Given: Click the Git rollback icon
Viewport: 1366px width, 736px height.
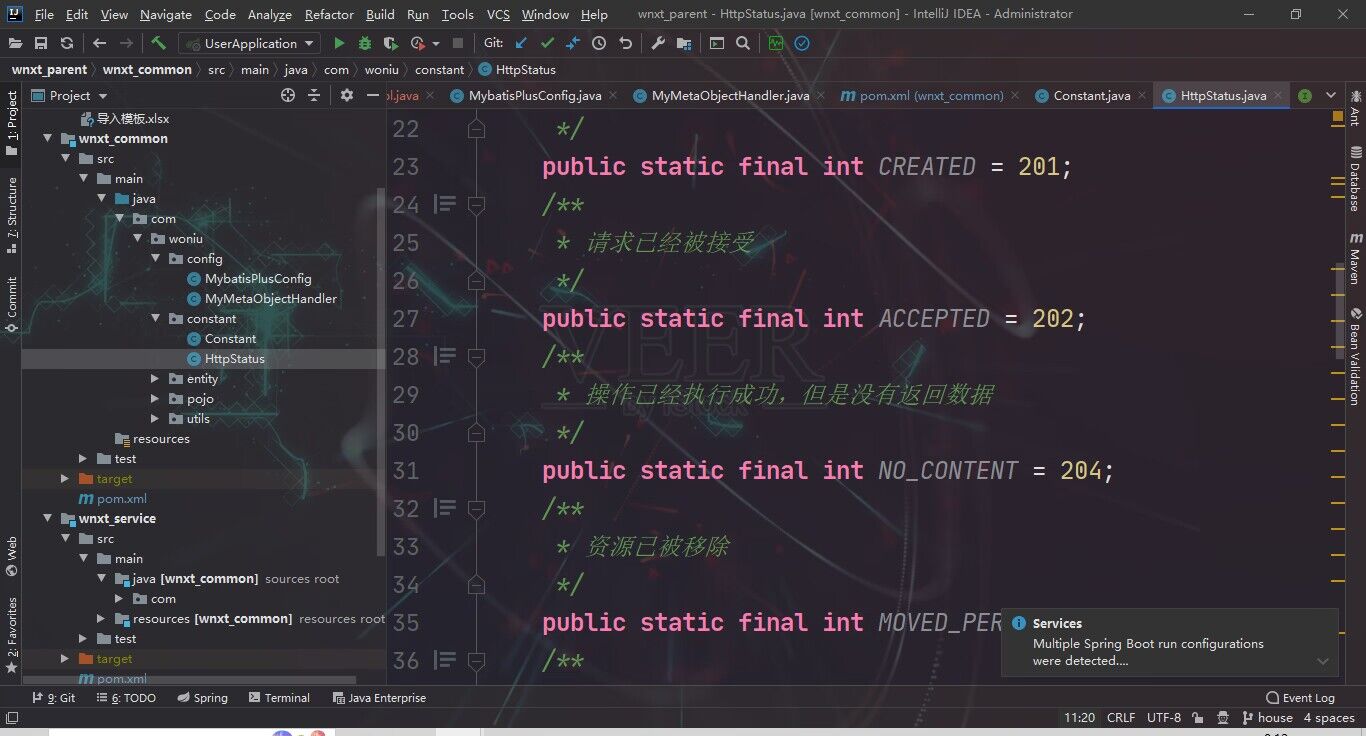Looking at the screenshot, I should pyautogui.click(x=625, y=43).
